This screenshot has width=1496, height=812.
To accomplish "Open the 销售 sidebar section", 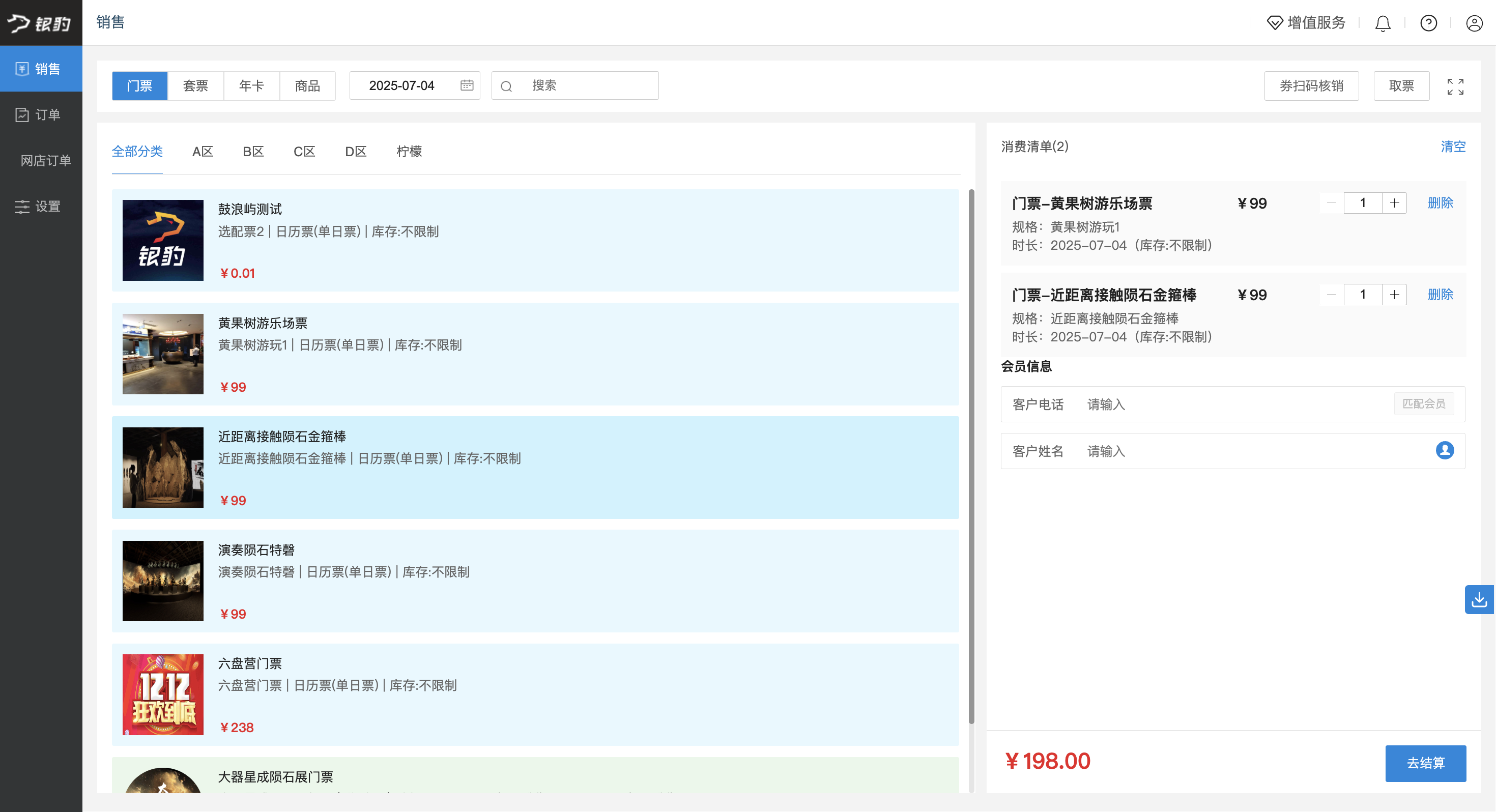I will click(x=41, y=69).
